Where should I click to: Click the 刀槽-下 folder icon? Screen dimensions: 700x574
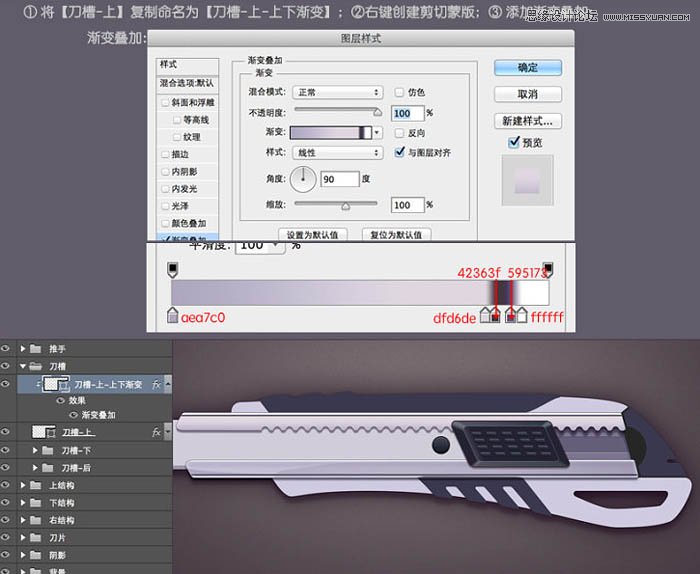(x=48, y=450)
